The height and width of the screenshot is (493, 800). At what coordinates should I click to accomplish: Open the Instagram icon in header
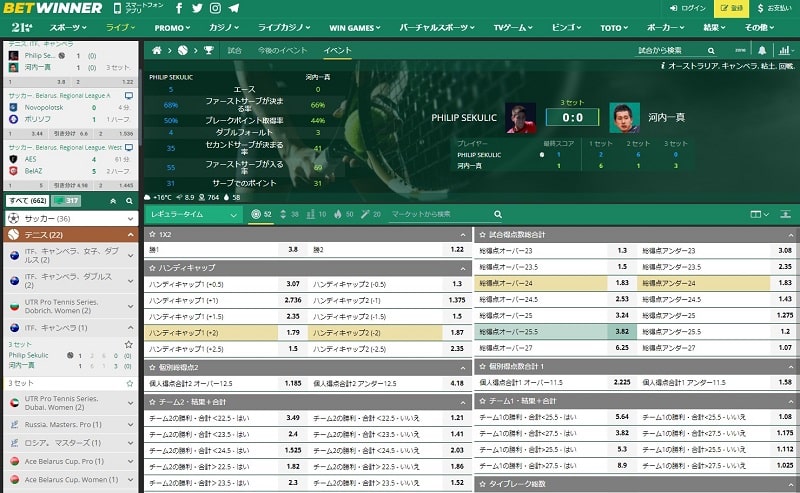coord(215,8)
